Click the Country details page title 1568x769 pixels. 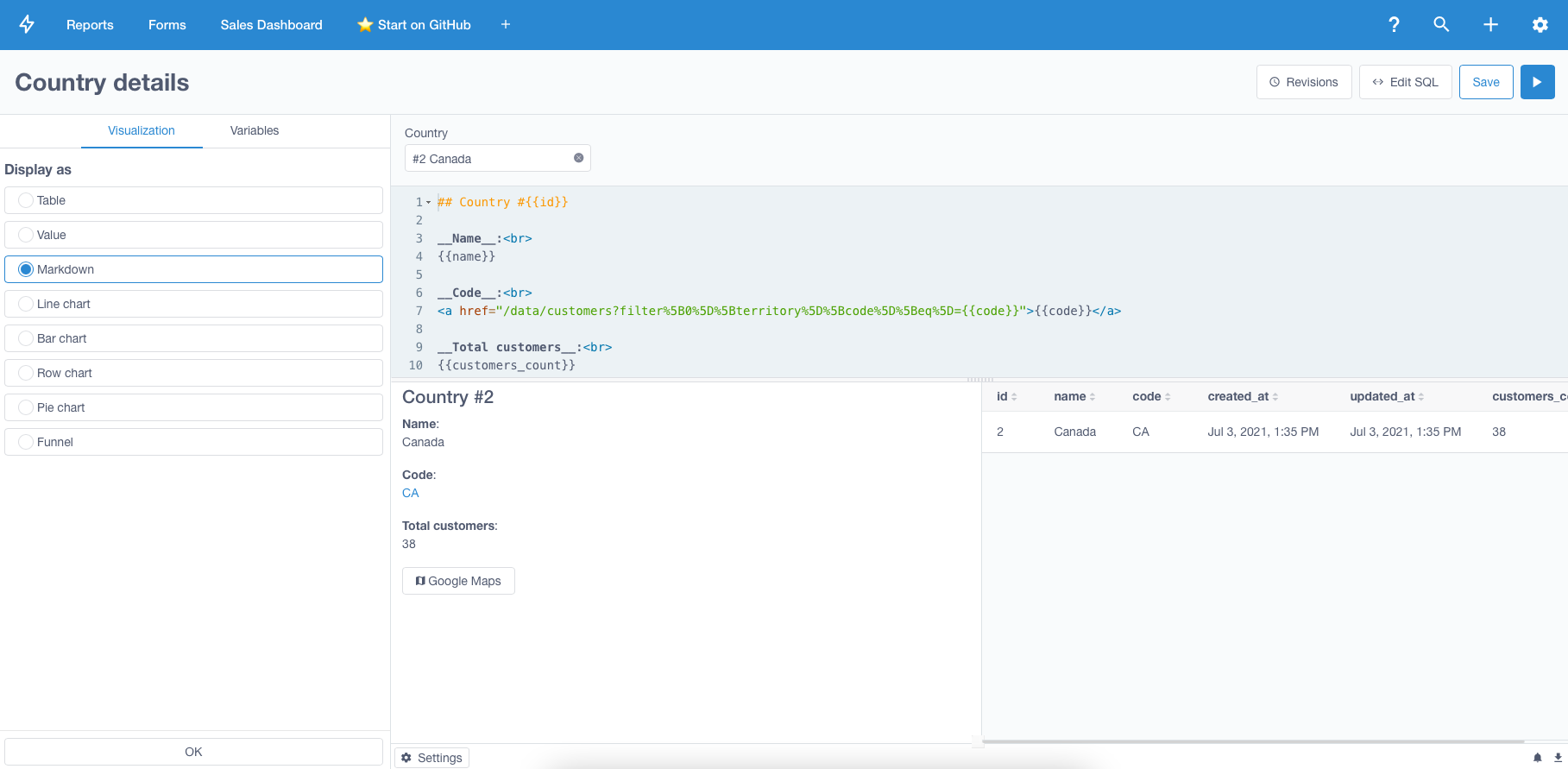point(102,82)
